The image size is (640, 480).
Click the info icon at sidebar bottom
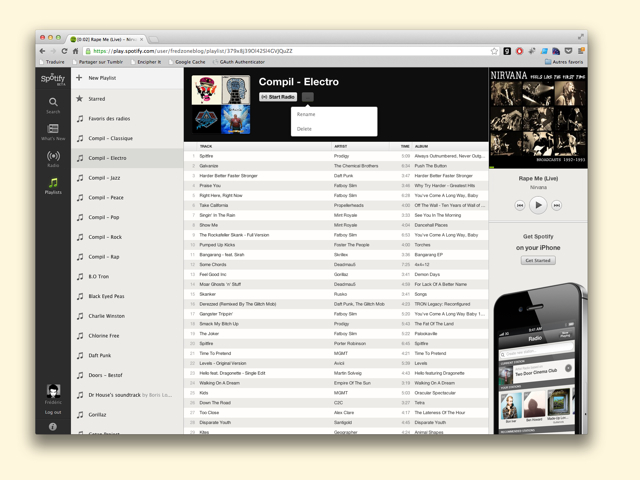[x=53, y=427]
